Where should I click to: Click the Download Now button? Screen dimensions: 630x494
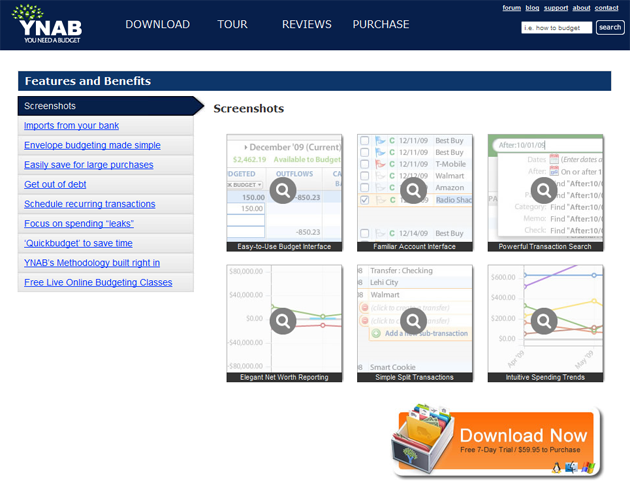click(497, 441)
